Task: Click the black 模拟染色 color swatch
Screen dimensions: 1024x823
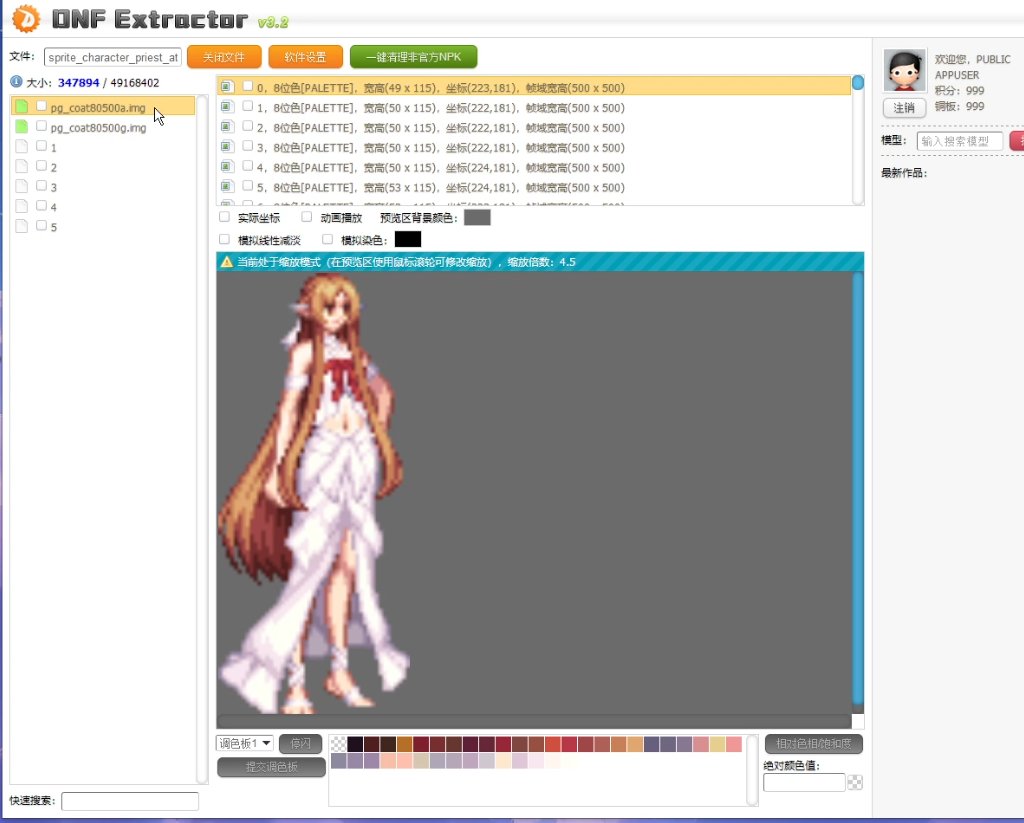Action: click(408, 239)
